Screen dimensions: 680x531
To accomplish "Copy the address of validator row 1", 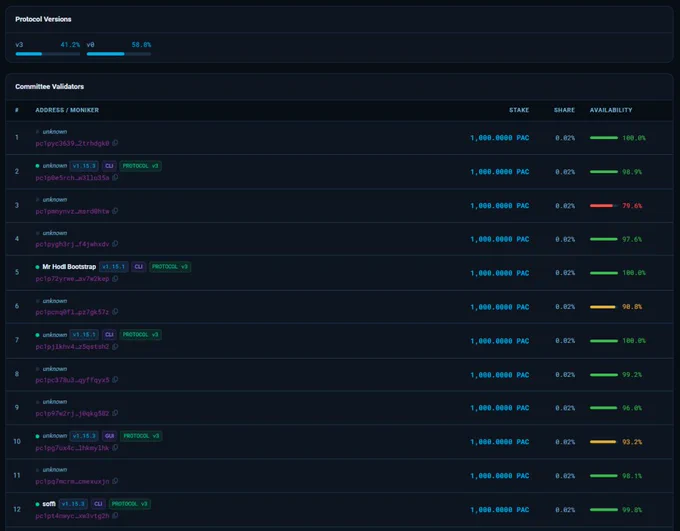I will [x=115, y=143].
